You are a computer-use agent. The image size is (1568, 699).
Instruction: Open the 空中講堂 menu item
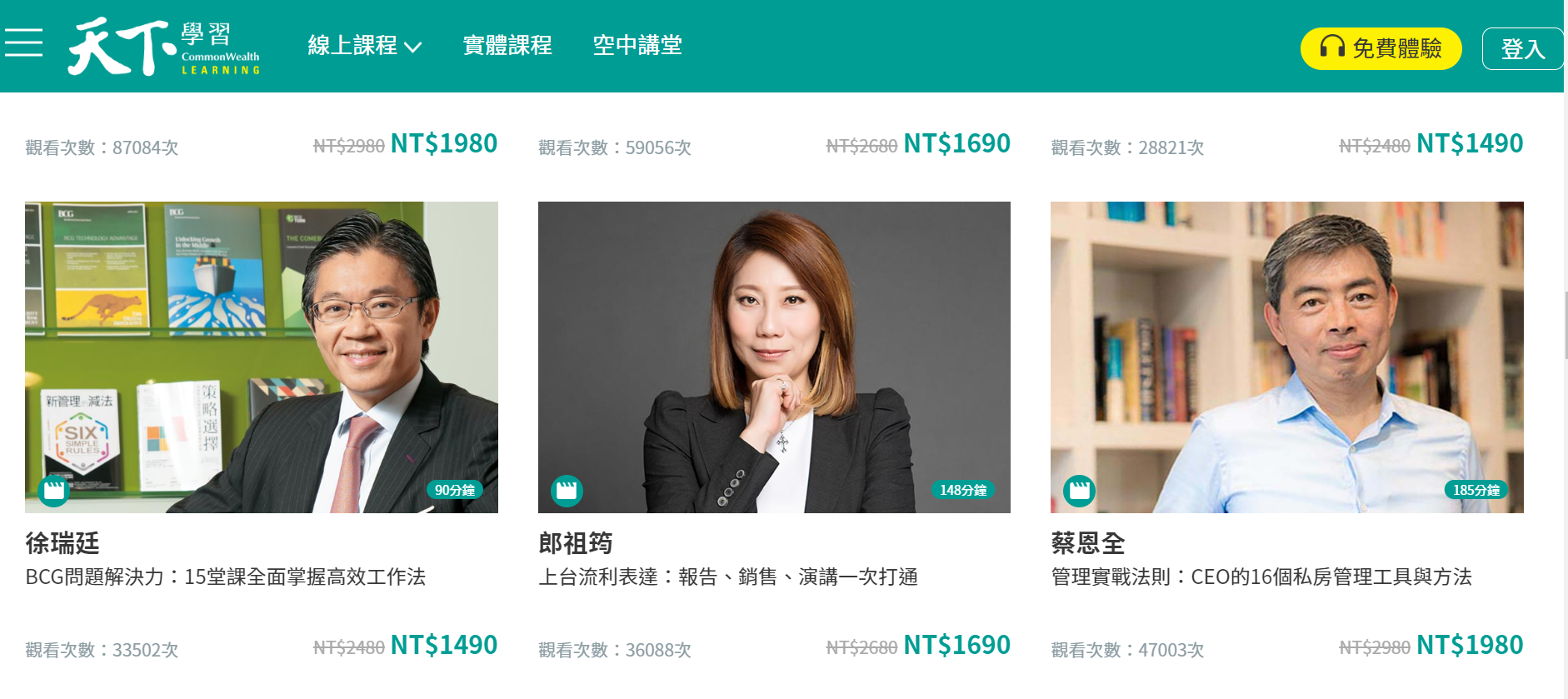637,45
